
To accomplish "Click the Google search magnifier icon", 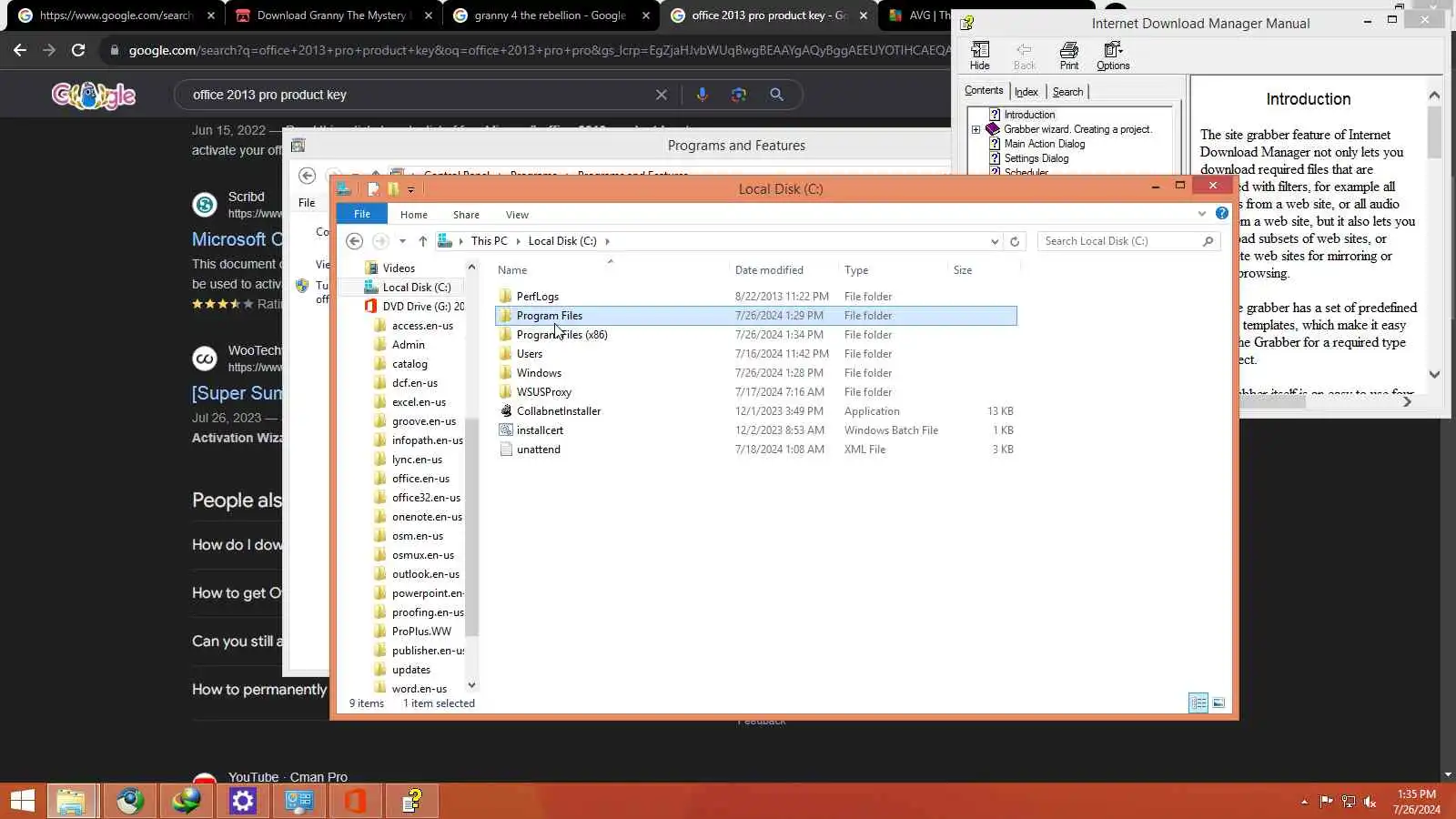I will (x=776, y=95).
